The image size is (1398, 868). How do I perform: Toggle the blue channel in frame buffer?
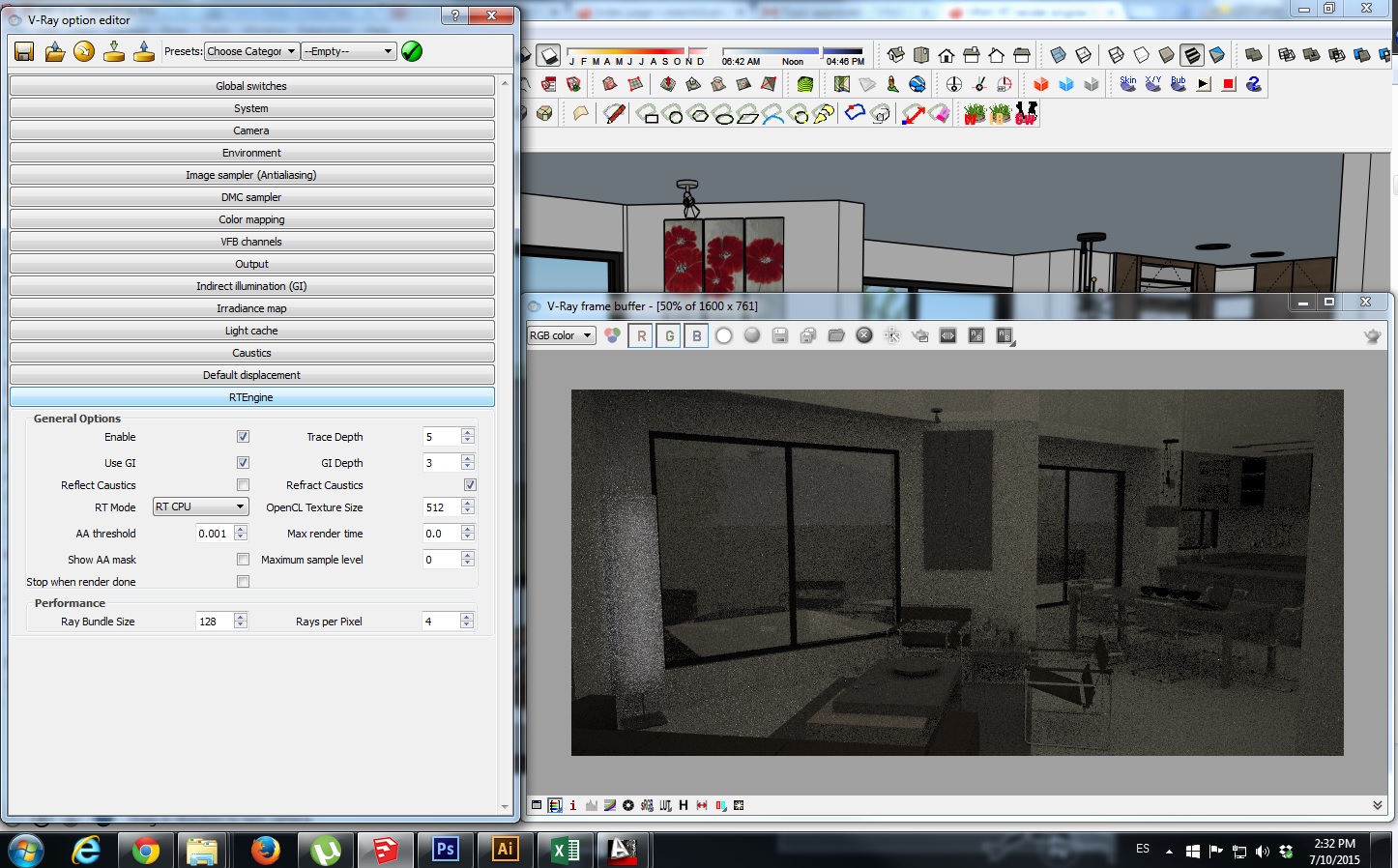696,335
